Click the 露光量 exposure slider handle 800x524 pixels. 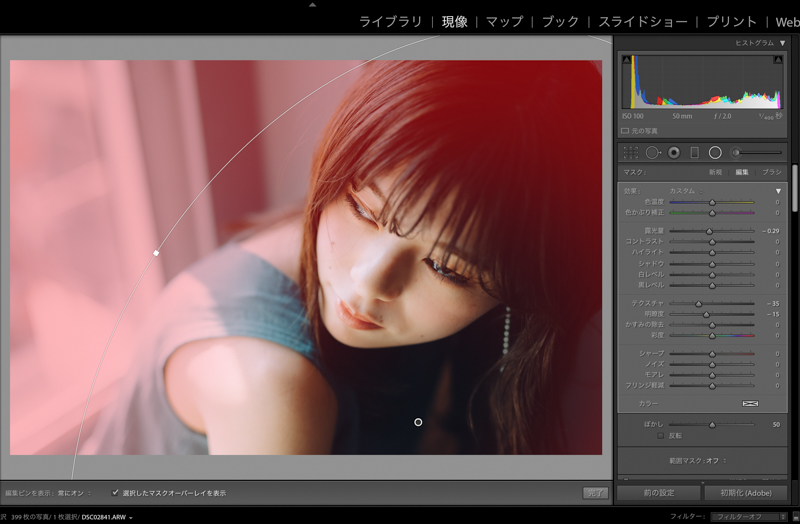[x=709, y=231]
